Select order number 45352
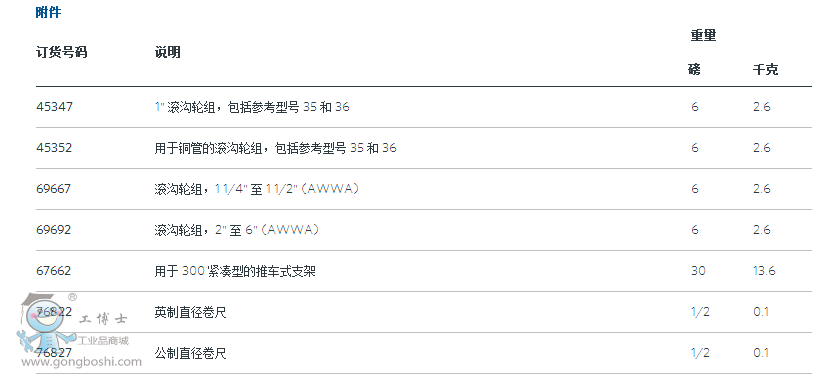This screenshot has width=835, height=381. pyautogui.click(x=54, y=148)
